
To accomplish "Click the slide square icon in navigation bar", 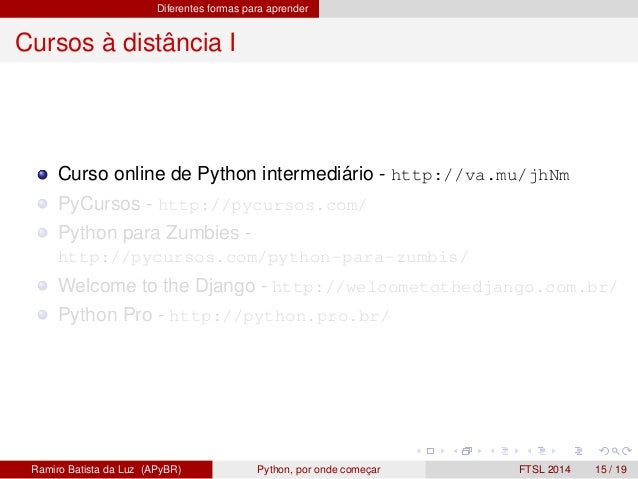I will [x=430, y=451].
